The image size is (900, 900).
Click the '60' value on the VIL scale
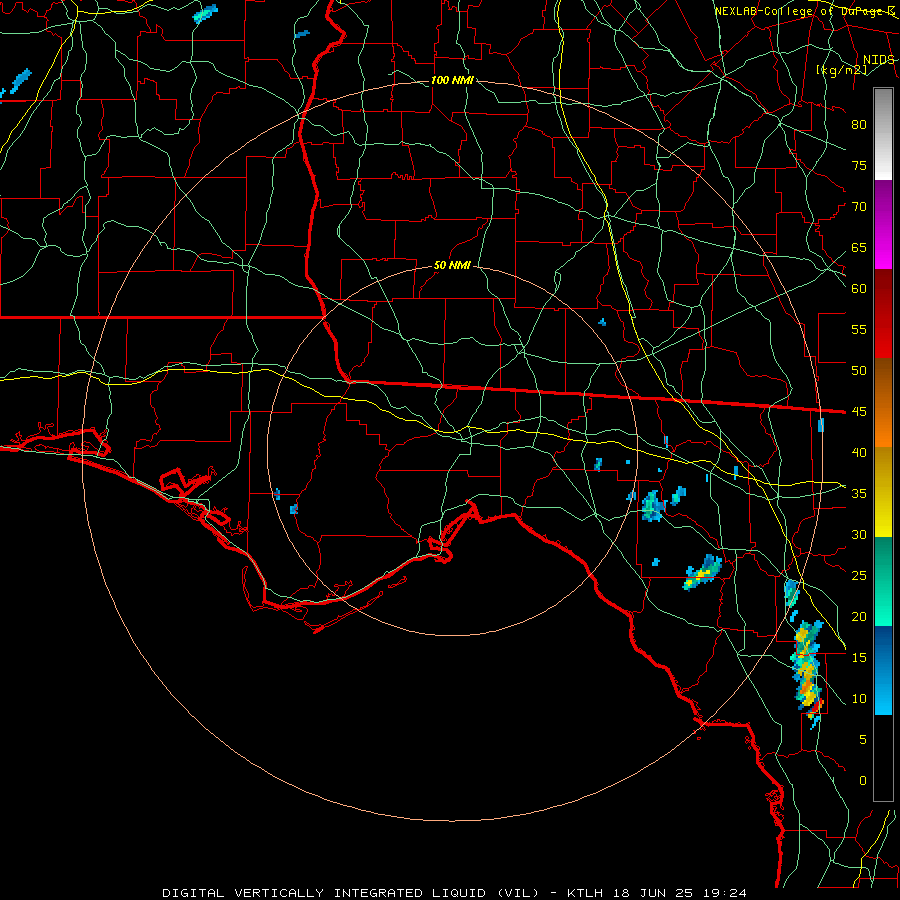[859, 289]
